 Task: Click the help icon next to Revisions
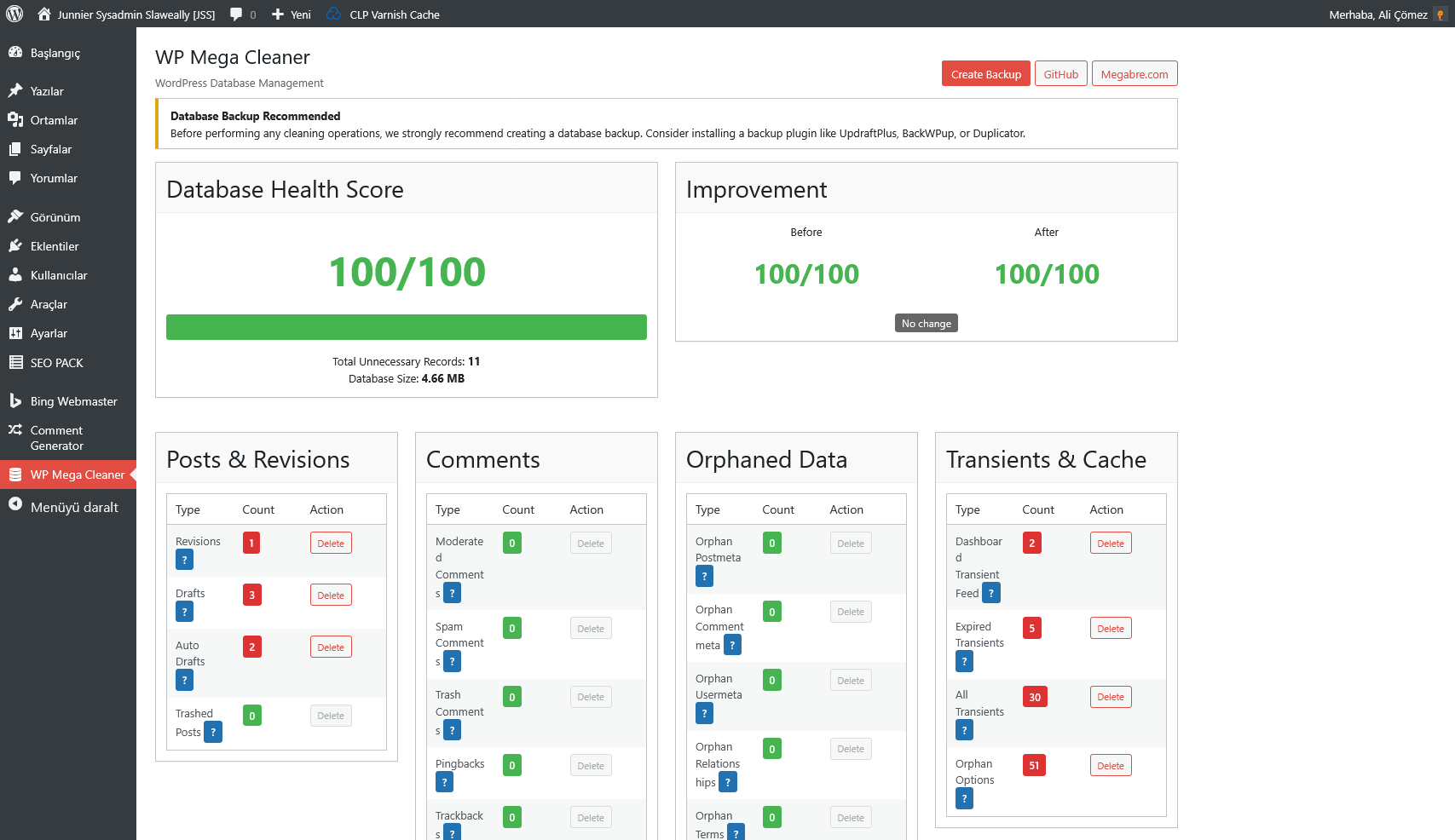(184, 560)
